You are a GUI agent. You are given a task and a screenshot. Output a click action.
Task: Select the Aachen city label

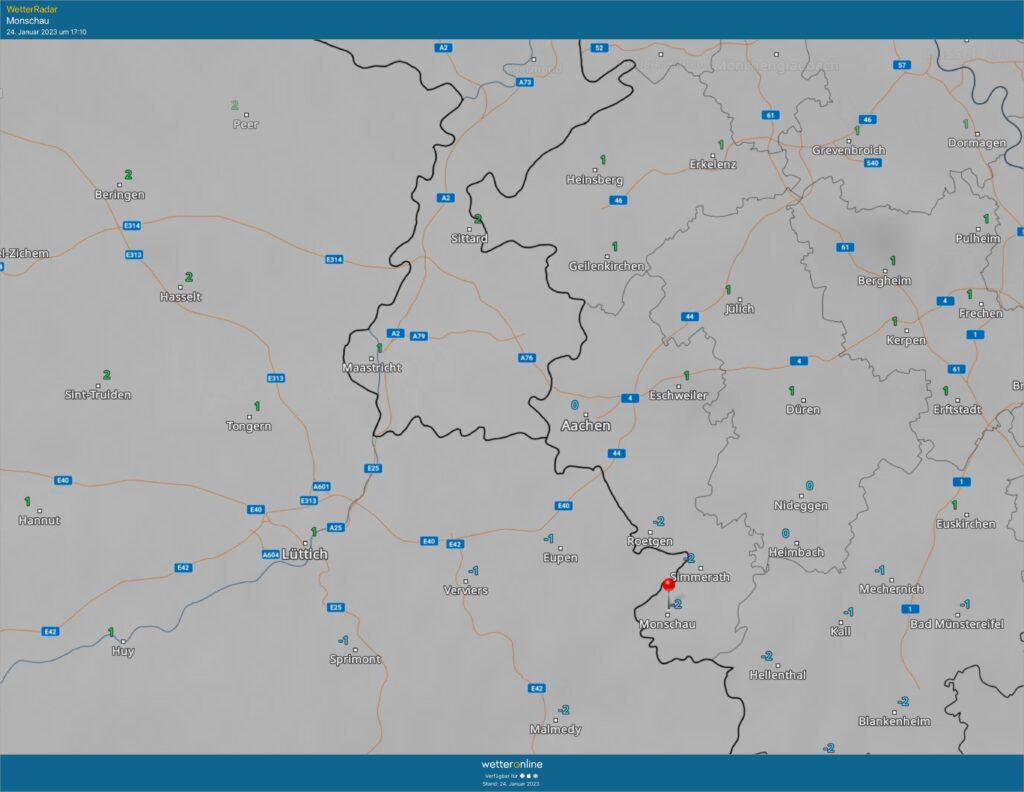pos(586,426)
